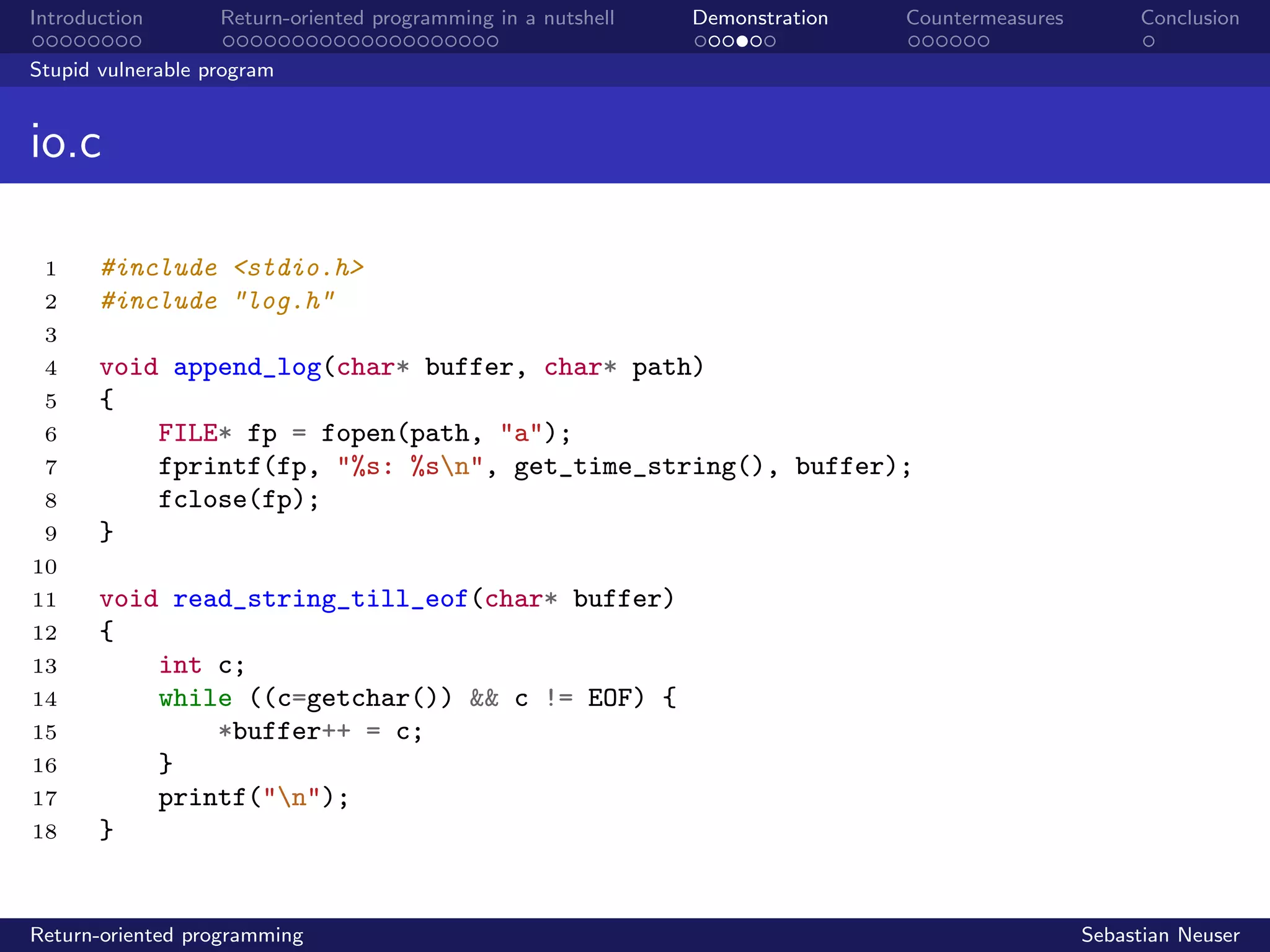Image resolution: width=1270 pixels, height=952 pixels.
Task: Click the Stupid vulnerable program subsection link
Action: (152, 70)
